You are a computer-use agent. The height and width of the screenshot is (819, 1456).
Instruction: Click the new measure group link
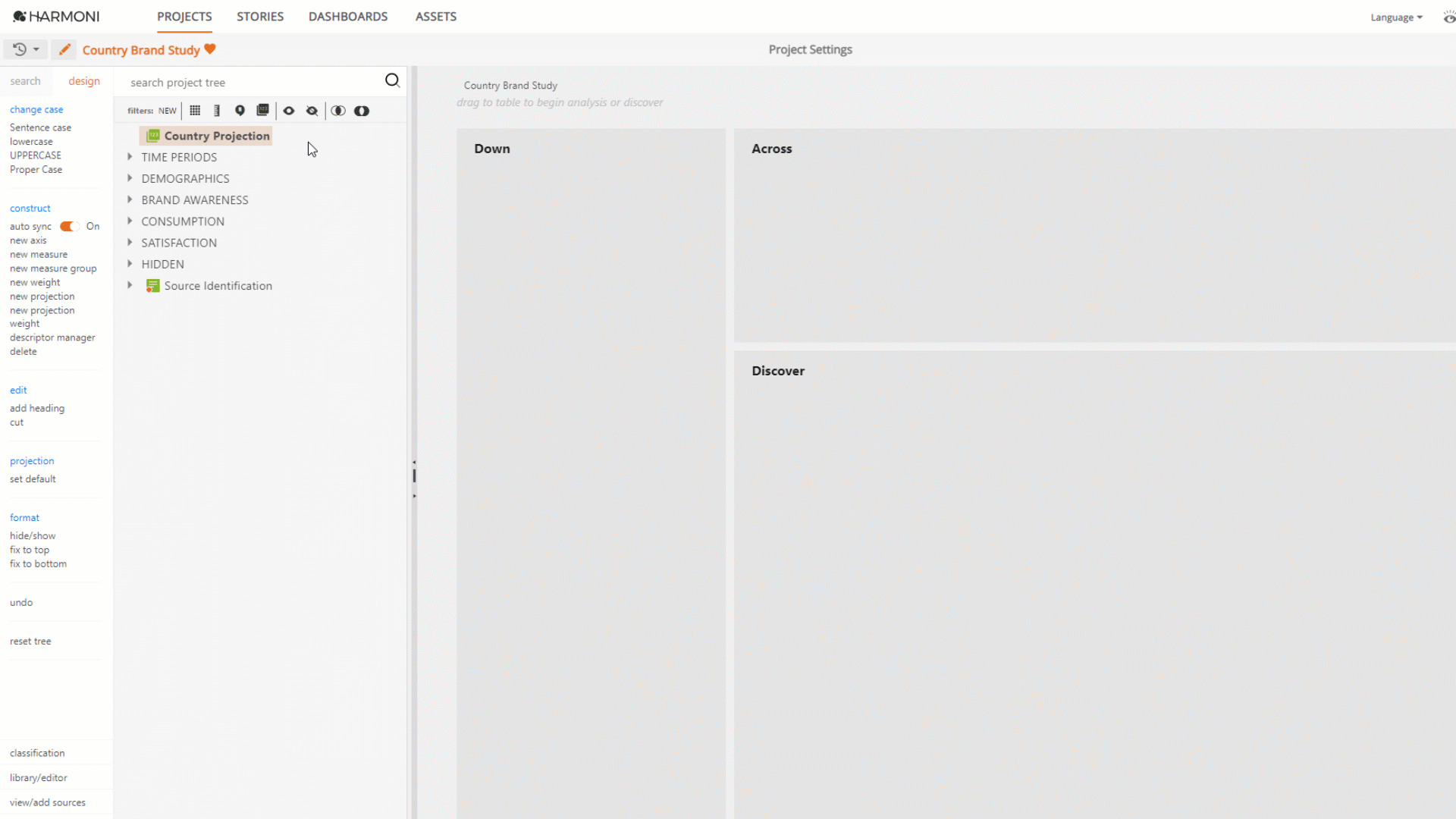53,268
